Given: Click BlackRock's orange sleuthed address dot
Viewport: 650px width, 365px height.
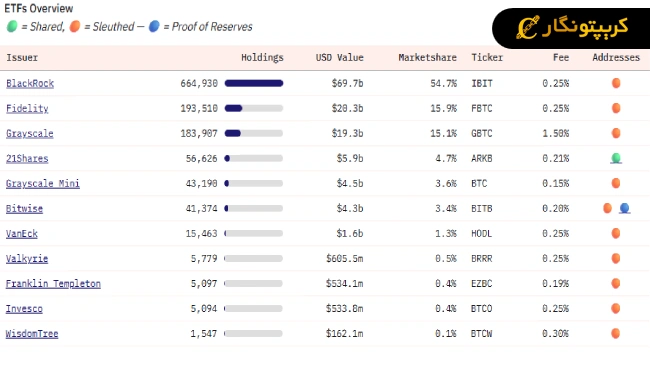Looking at the screenshot, I should click(616, 83).
